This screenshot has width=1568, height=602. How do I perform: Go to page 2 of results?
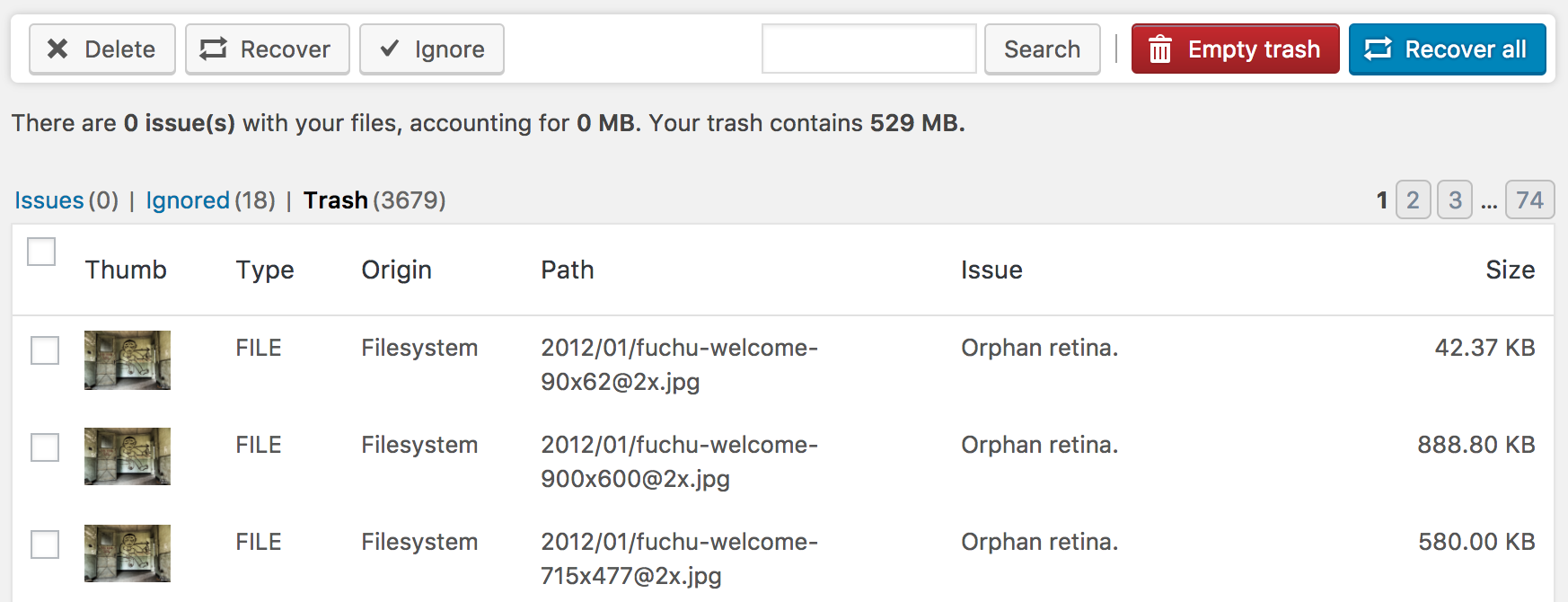click(1413, 199)
